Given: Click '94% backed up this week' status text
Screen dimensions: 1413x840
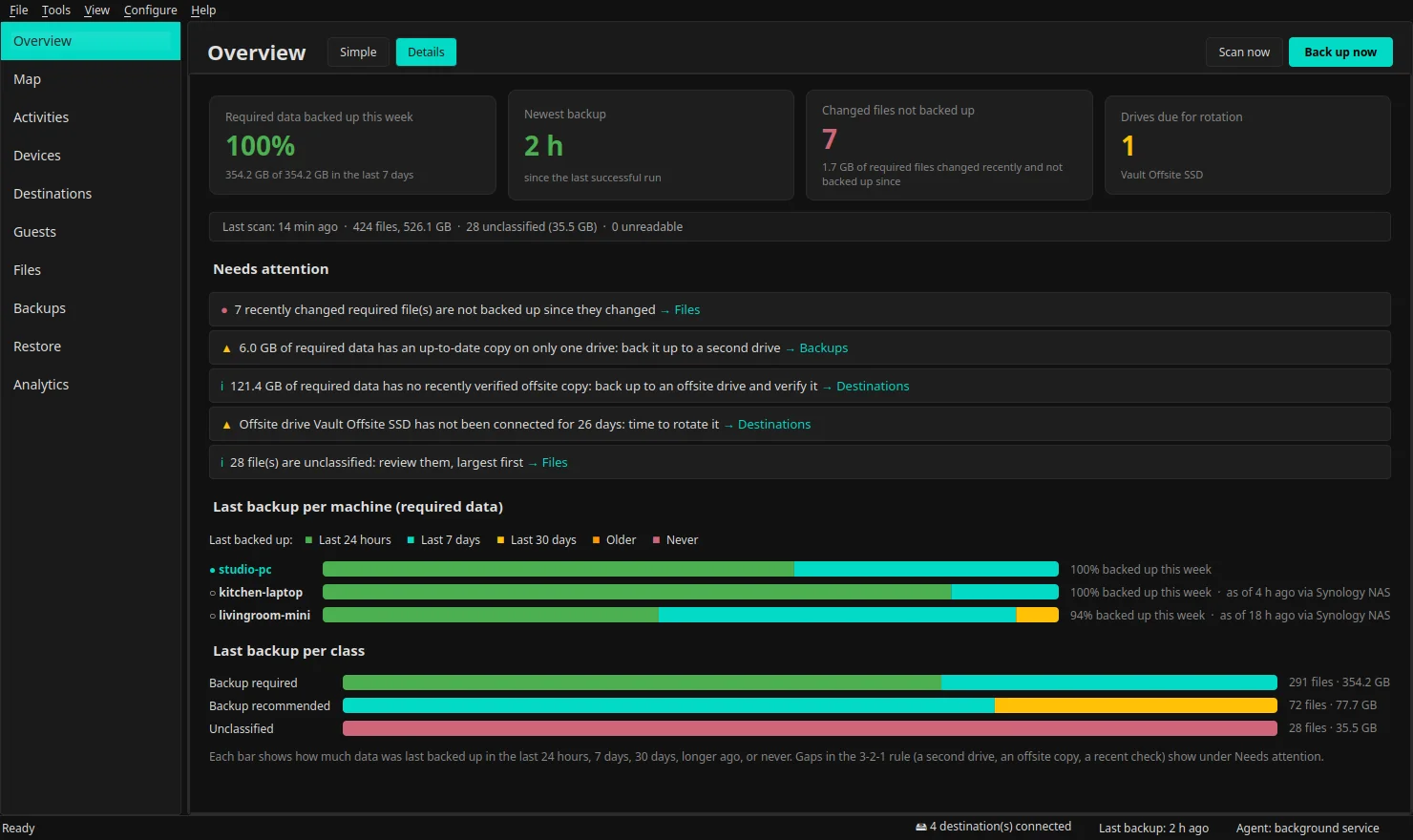Looking at the screenshot, I should pos(1137,616).
